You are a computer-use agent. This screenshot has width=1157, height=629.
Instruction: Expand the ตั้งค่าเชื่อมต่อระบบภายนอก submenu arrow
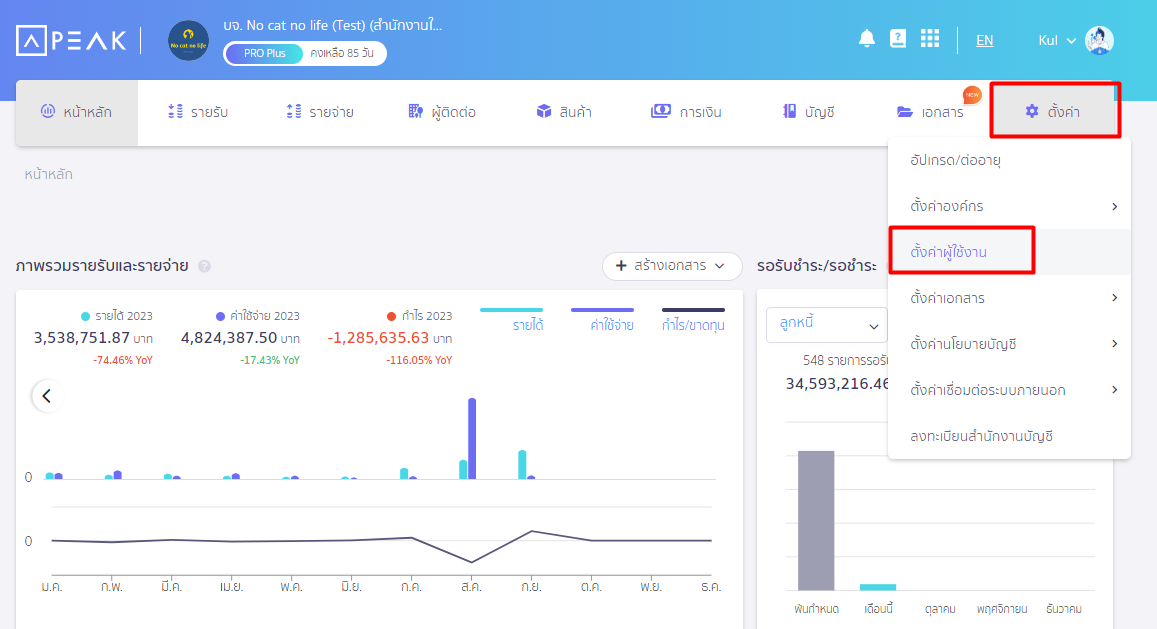(1114, 390)
